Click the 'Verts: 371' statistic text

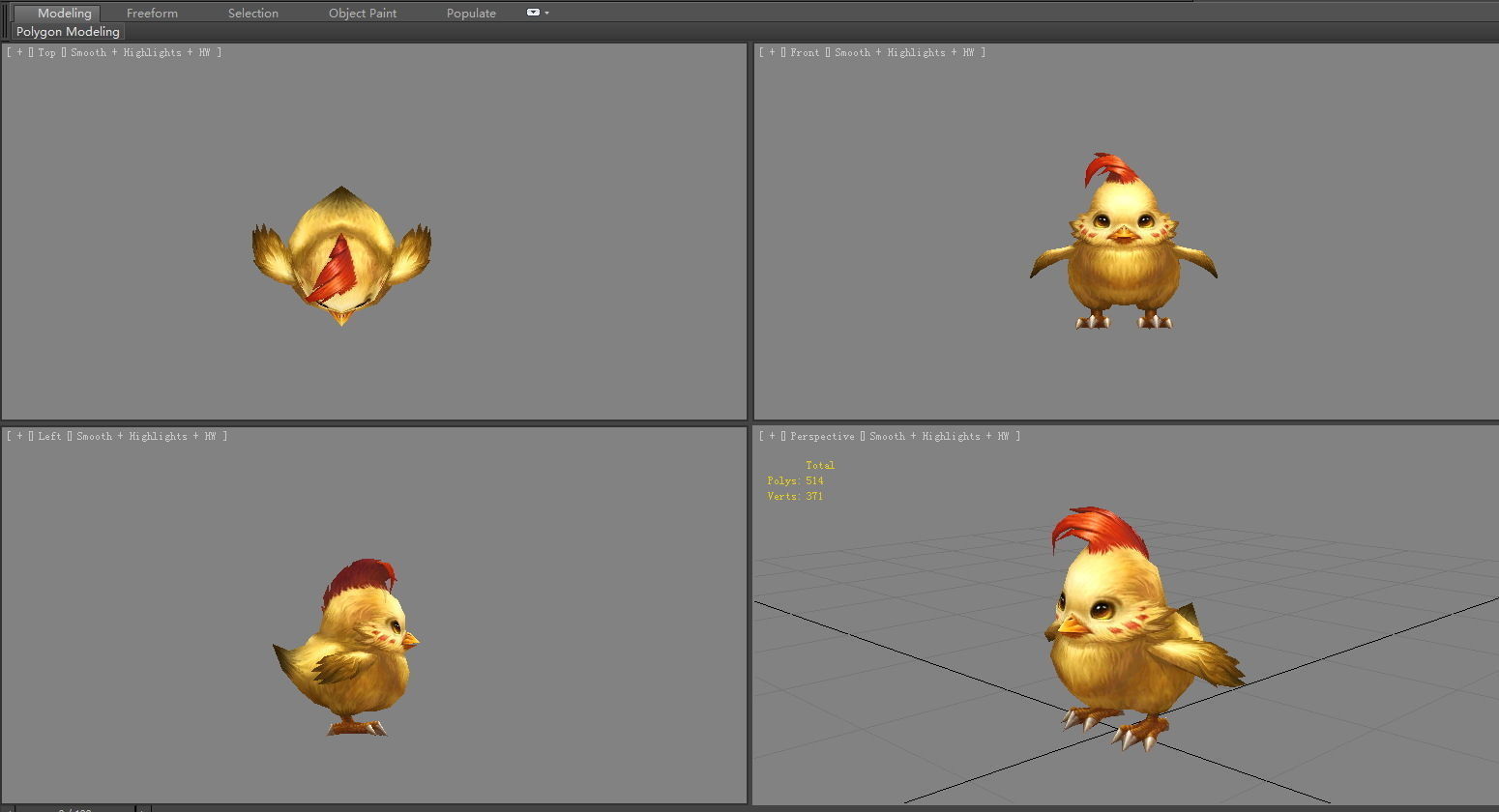point(795,496)
